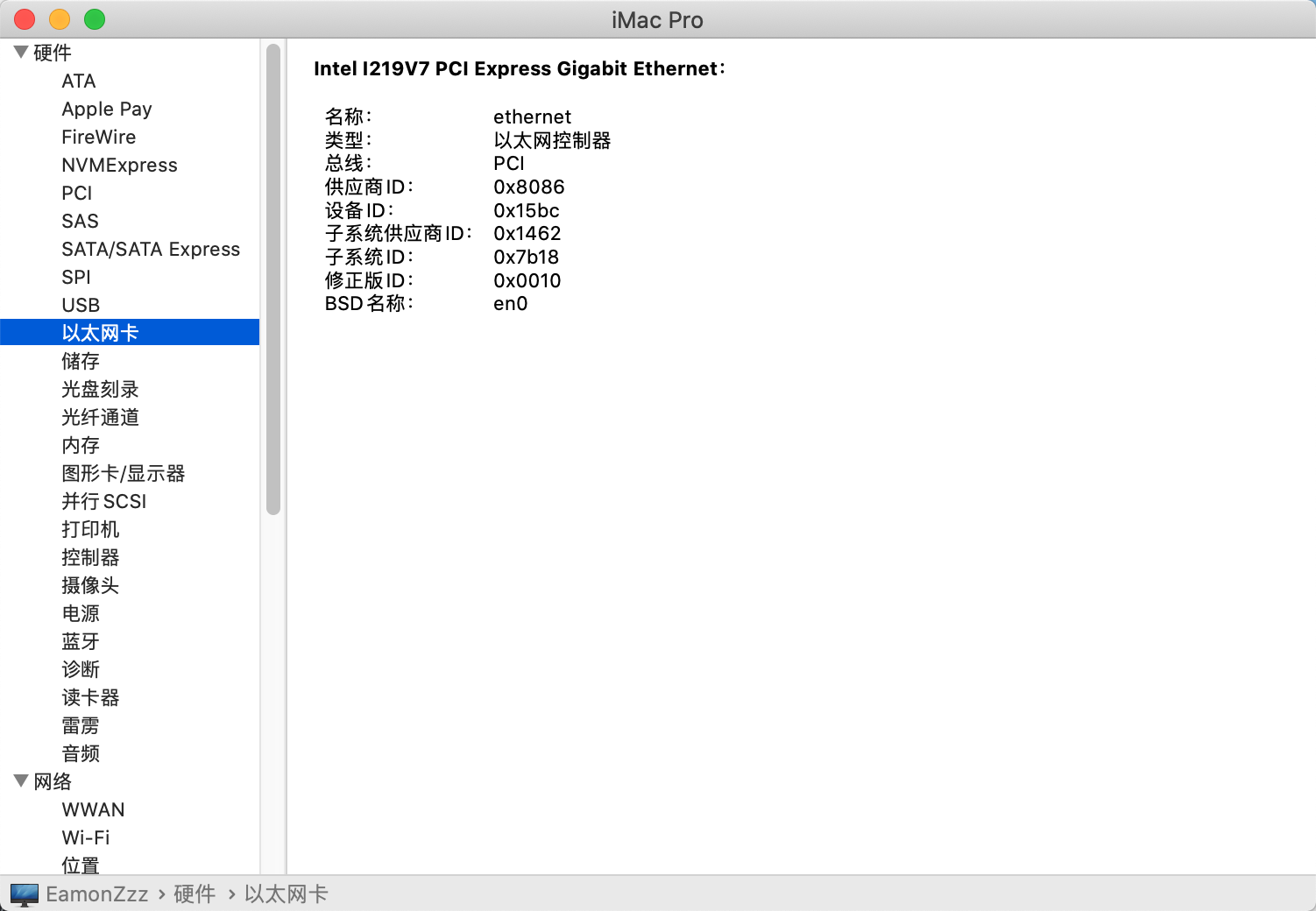The width and height of the screenshot is (1316, 911).
Task: Click the name value ethernet
Action: pos(532,117)
